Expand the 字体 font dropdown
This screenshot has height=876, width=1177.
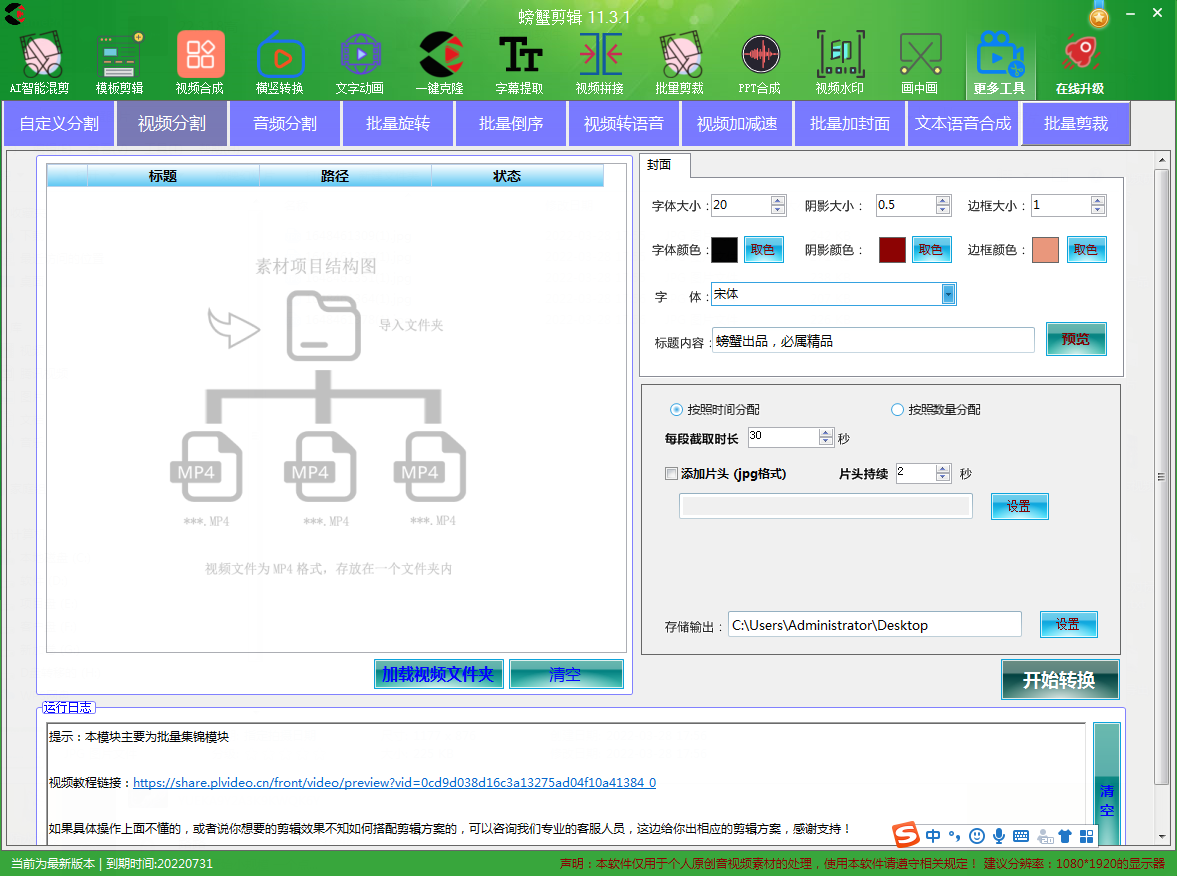click(x=948, y=294)
